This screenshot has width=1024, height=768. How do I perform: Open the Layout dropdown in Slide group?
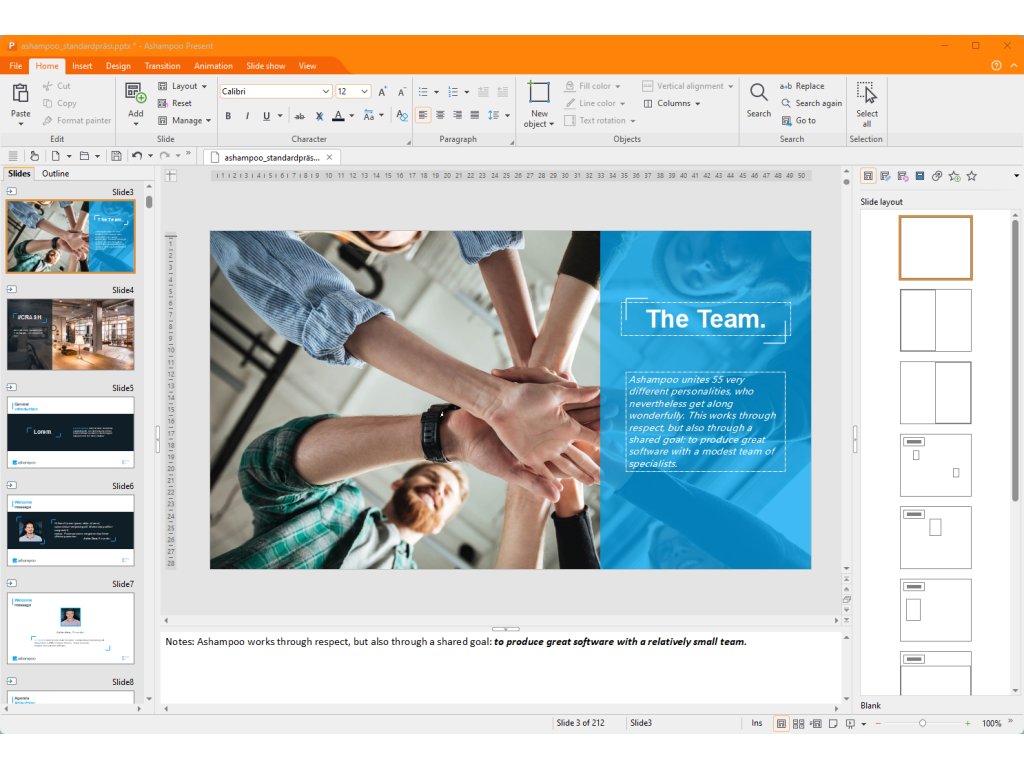183,86
